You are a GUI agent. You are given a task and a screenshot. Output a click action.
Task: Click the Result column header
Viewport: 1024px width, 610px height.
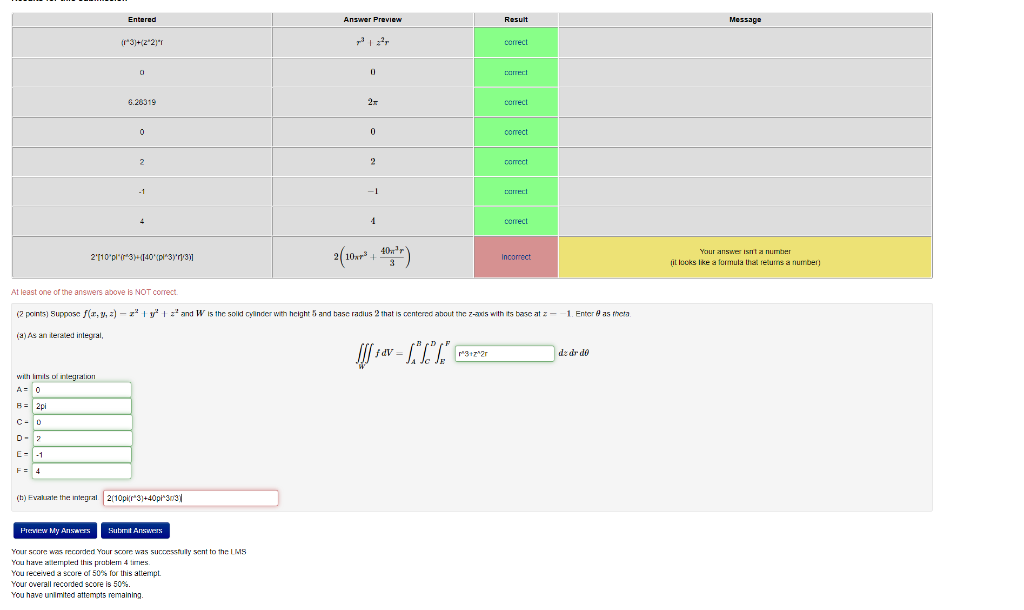(x=516, y=18)
